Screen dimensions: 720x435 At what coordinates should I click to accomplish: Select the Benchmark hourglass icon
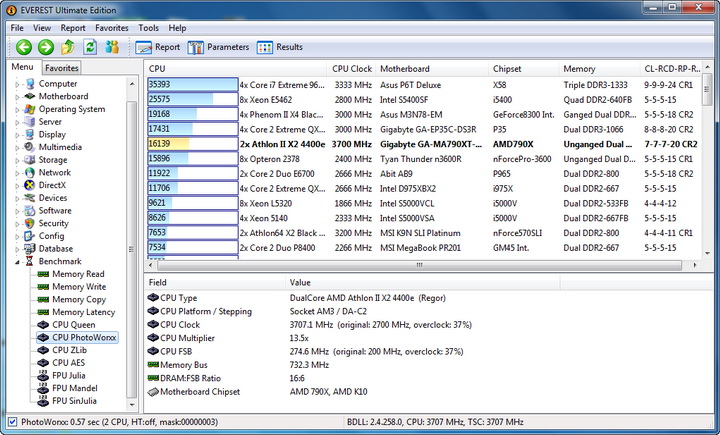tap(30, 261)
